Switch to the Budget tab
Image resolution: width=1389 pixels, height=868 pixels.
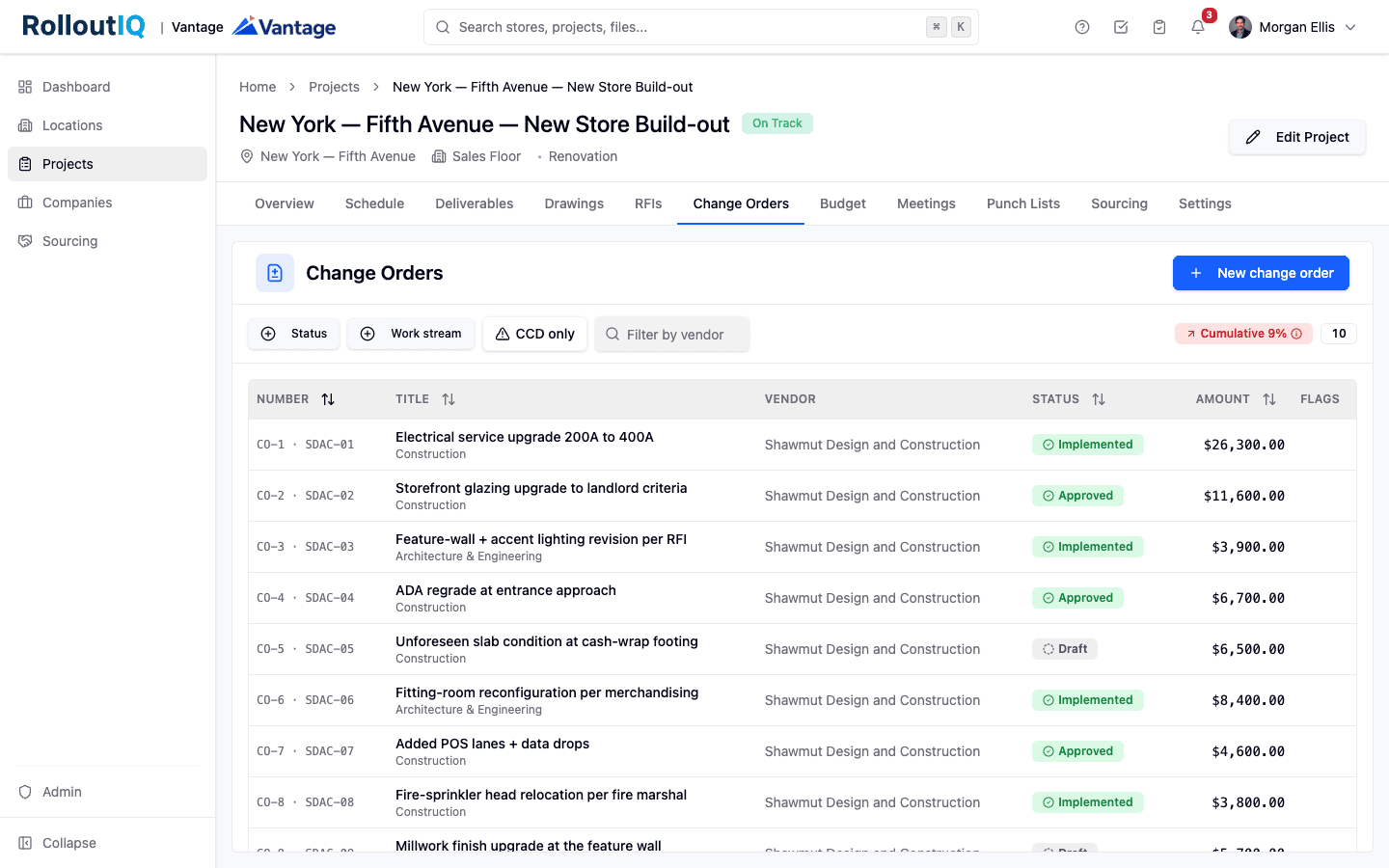tap(843, 203)
